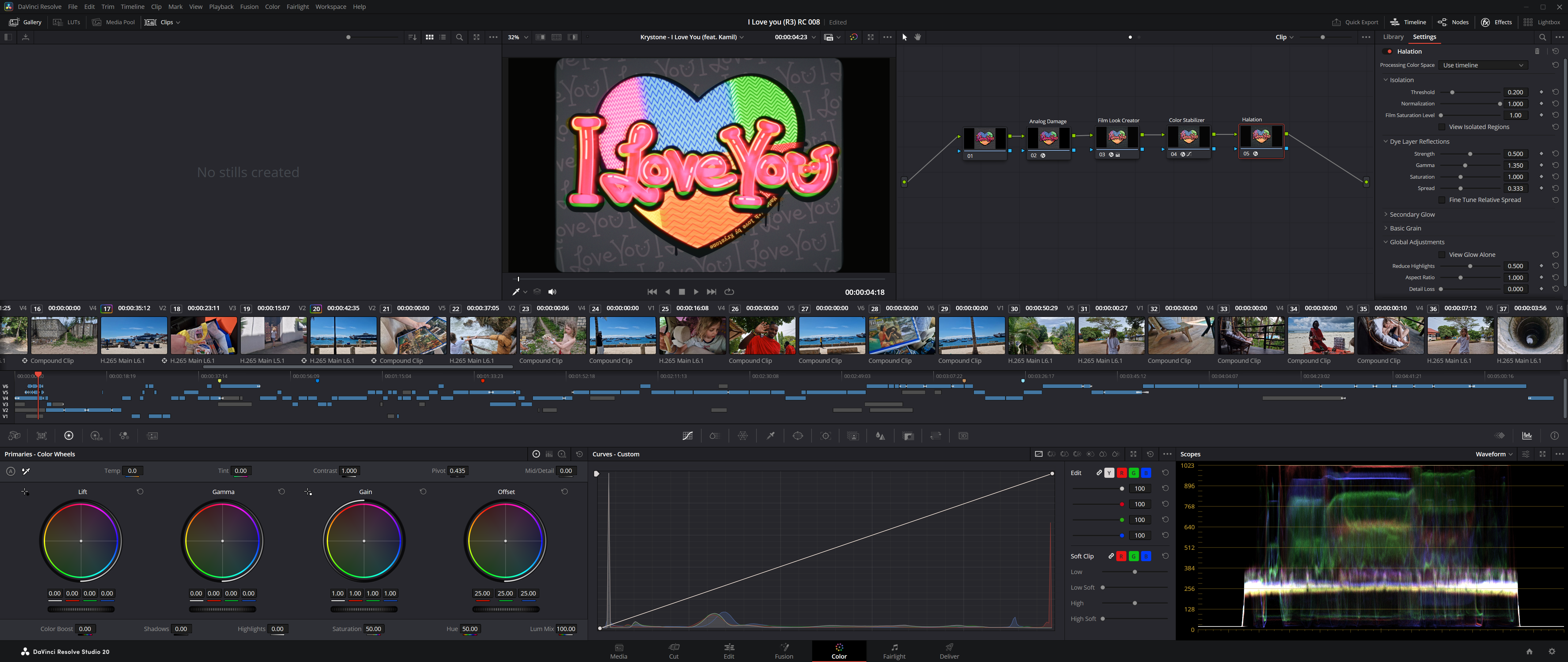Reset the Lift color wheel
The width and height of the screenshot is (1568, 662).
point(140,492)
